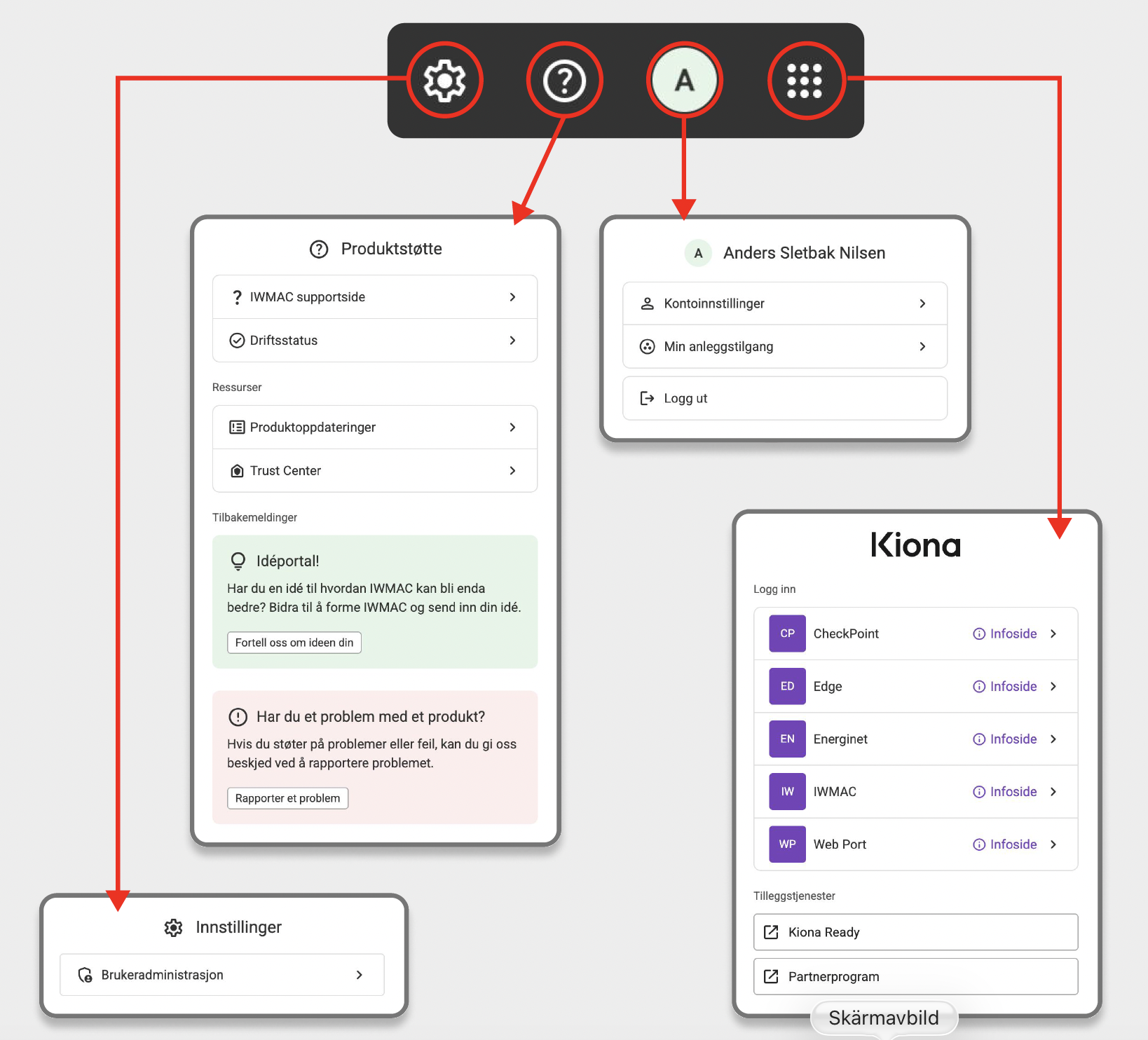The image size is (1148, 1040).
Task: Click the Driftsstatus checkmark icon
Action: point(238,341)
